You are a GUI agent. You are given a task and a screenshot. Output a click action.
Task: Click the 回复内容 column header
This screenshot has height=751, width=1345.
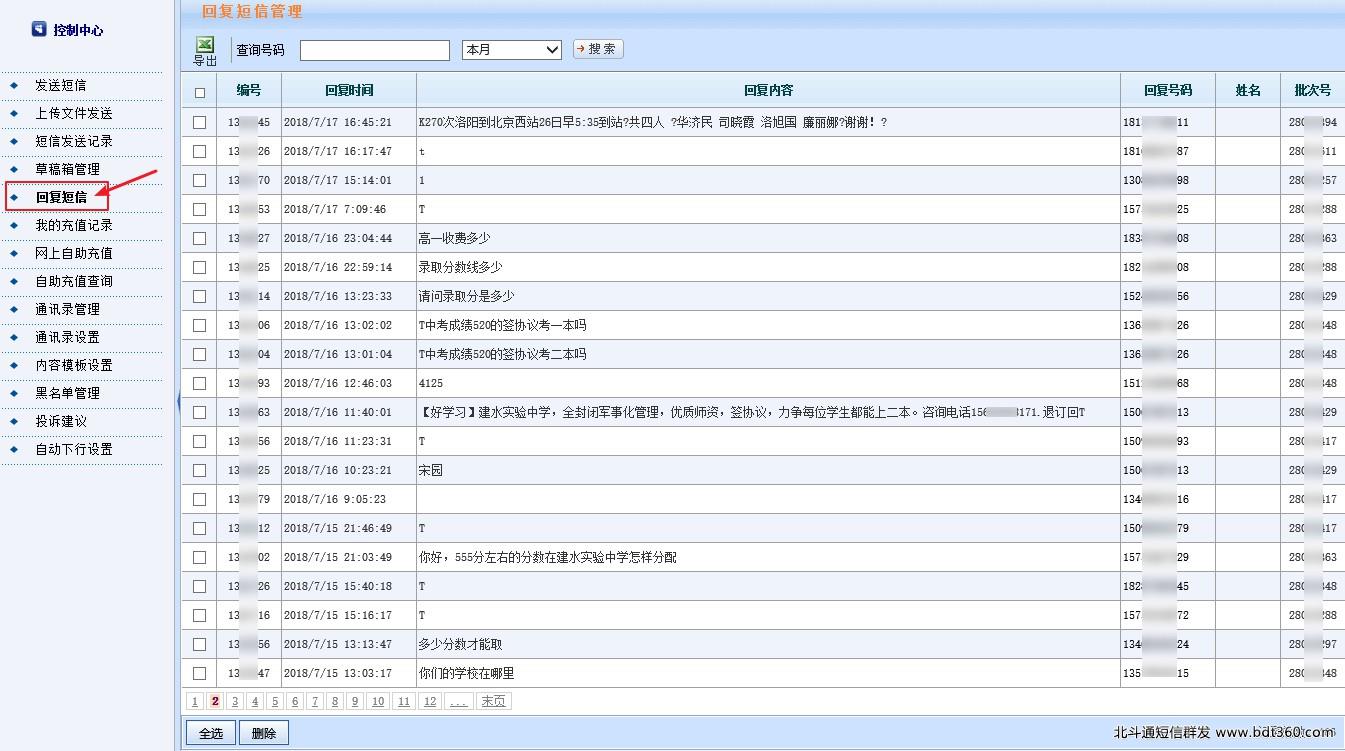[x=768, y=90]
